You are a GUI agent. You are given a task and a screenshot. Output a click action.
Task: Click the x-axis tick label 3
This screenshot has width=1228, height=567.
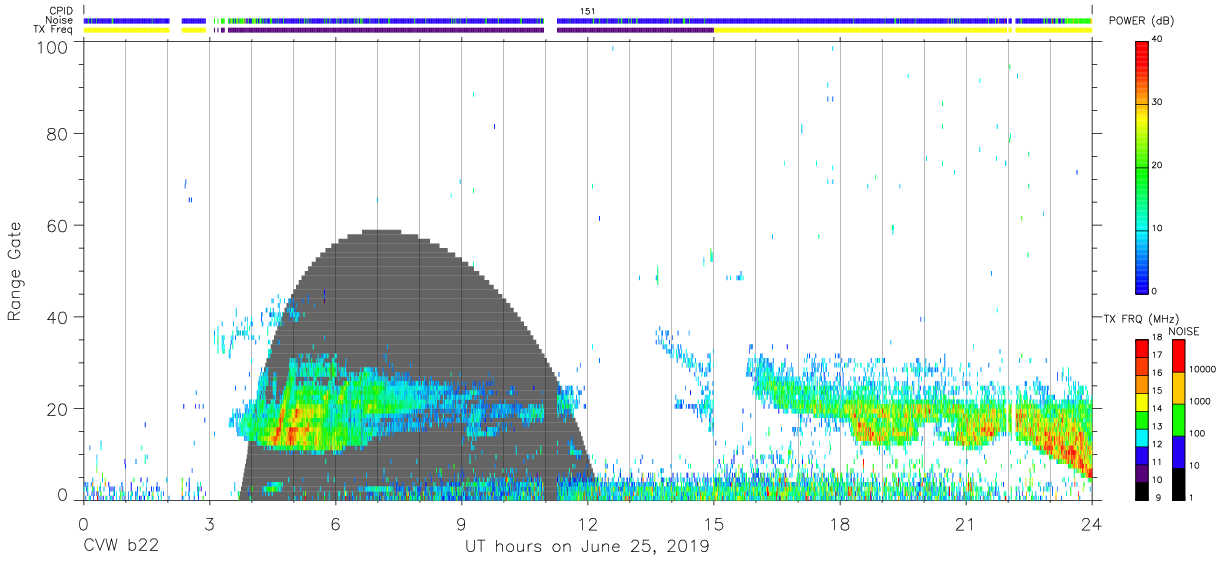(x=209, y=524)
